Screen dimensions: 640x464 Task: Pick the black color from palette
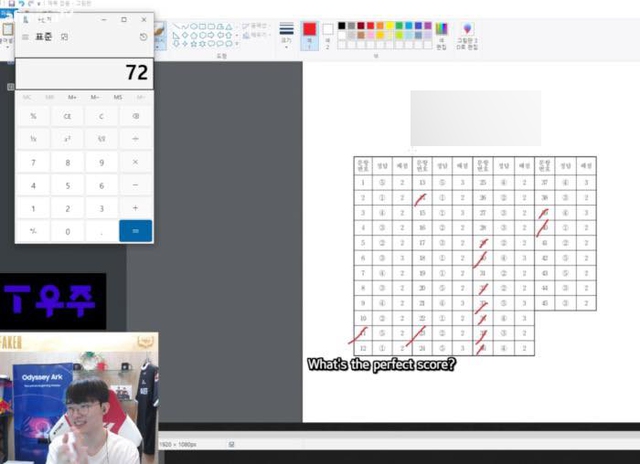coord(342,25)
